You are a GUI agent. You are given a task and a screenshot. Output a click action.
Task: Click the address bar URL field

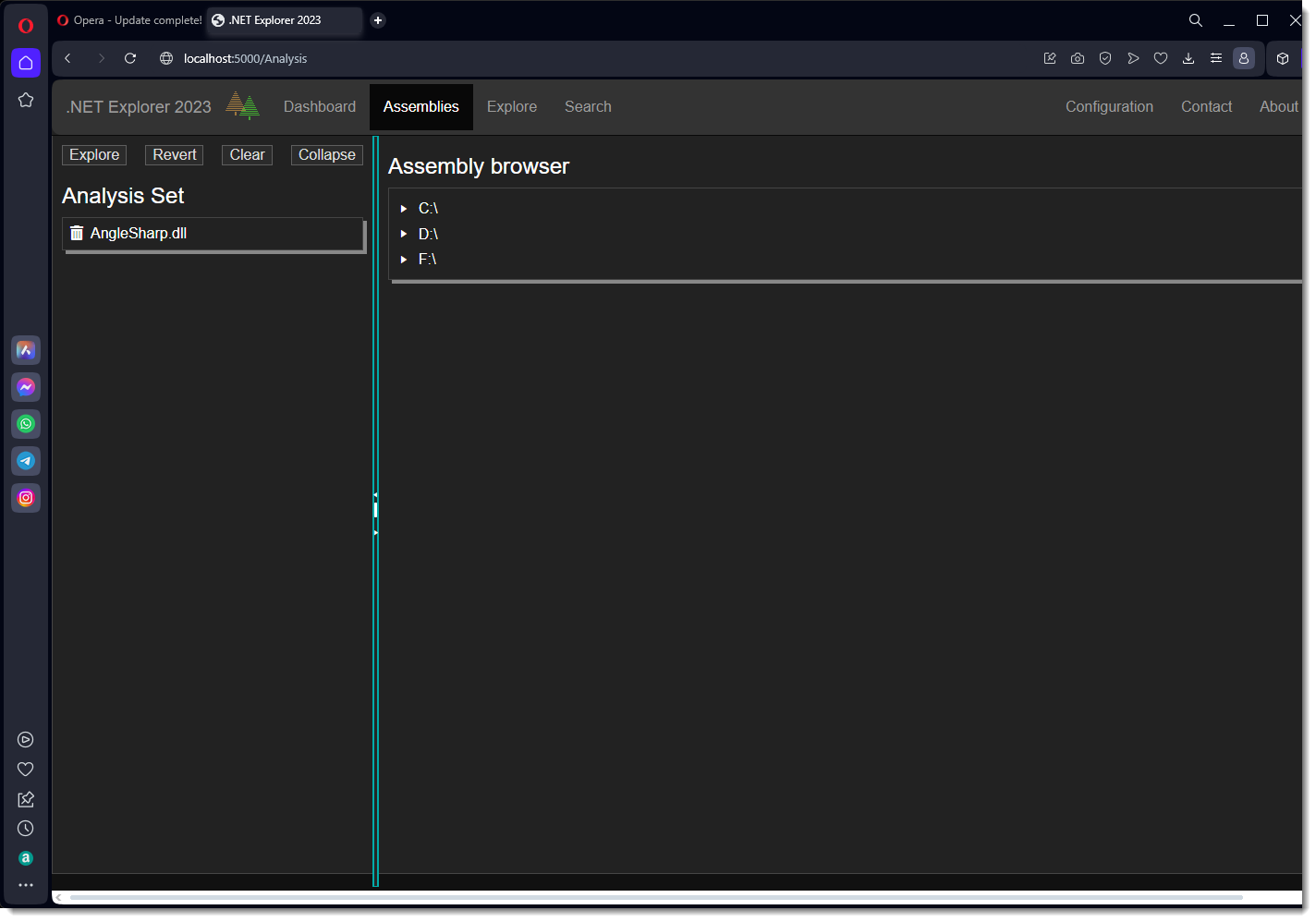(591, 58)
